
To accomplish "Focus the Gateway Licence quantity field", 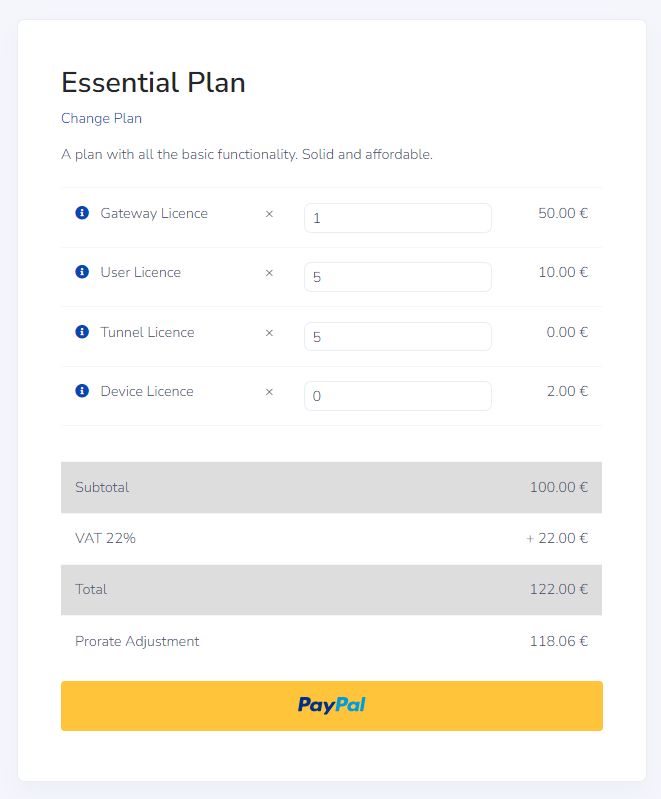I will 398,218.
